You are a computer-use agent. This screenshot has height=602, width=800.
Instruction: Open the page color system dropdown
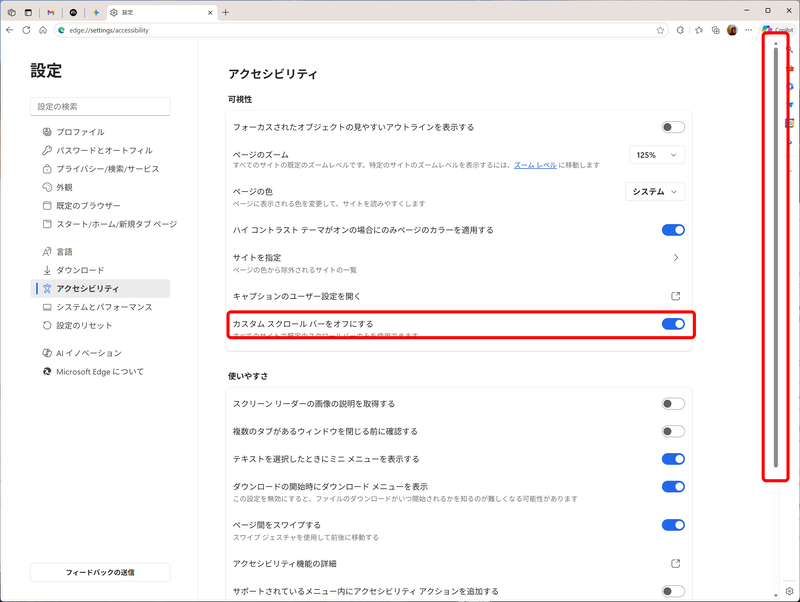coord(655,191)
